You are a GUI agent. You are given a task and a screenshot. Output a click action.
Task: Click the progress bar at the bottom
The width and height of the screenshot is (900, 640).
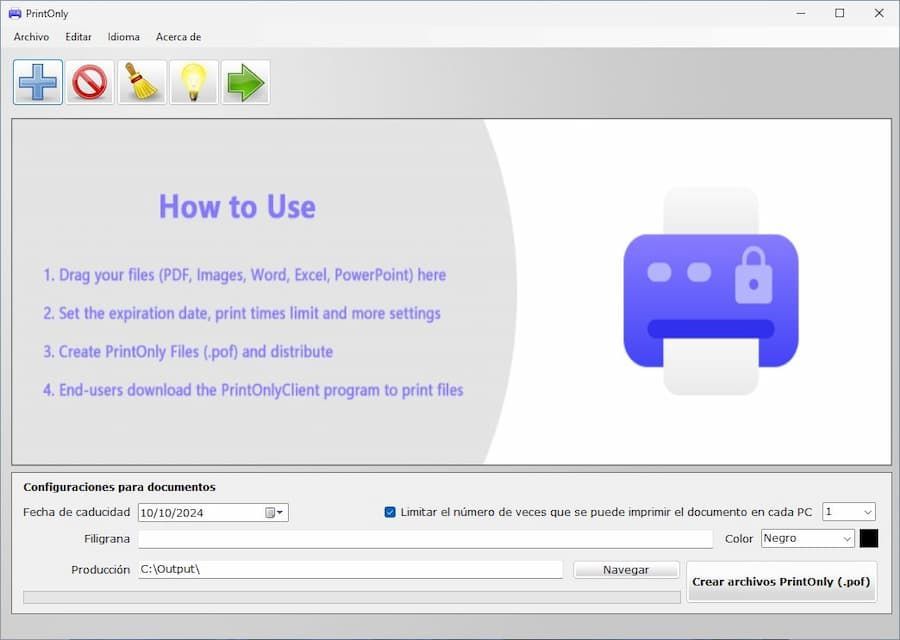pos(352,598)
